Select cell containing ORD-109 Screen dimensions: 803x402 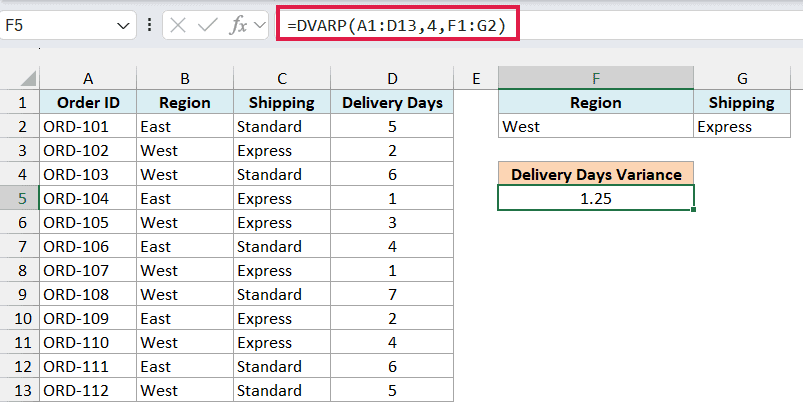(88, 319)
